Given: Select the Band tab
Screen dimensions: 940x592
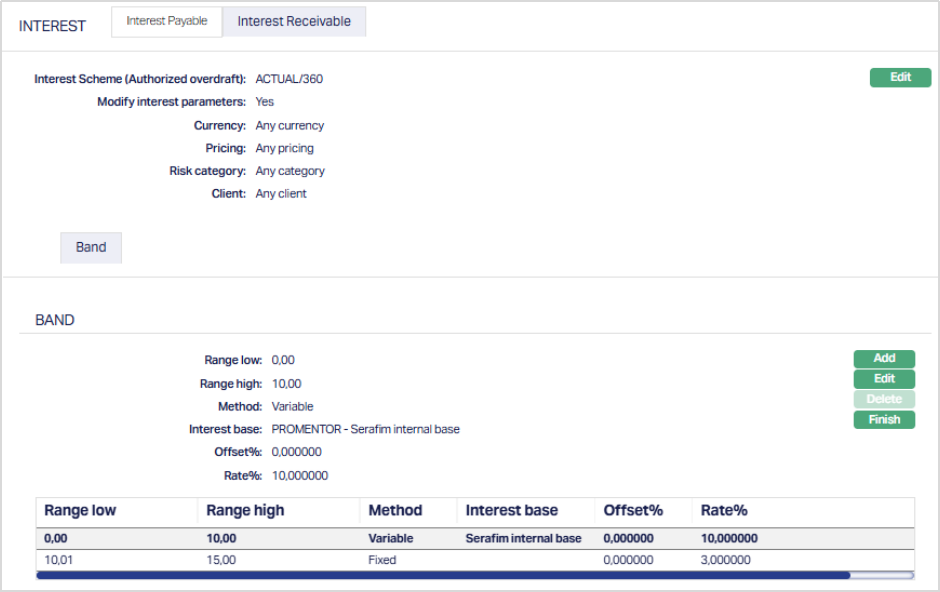Looking at the screenshot, I should [91, 247].
